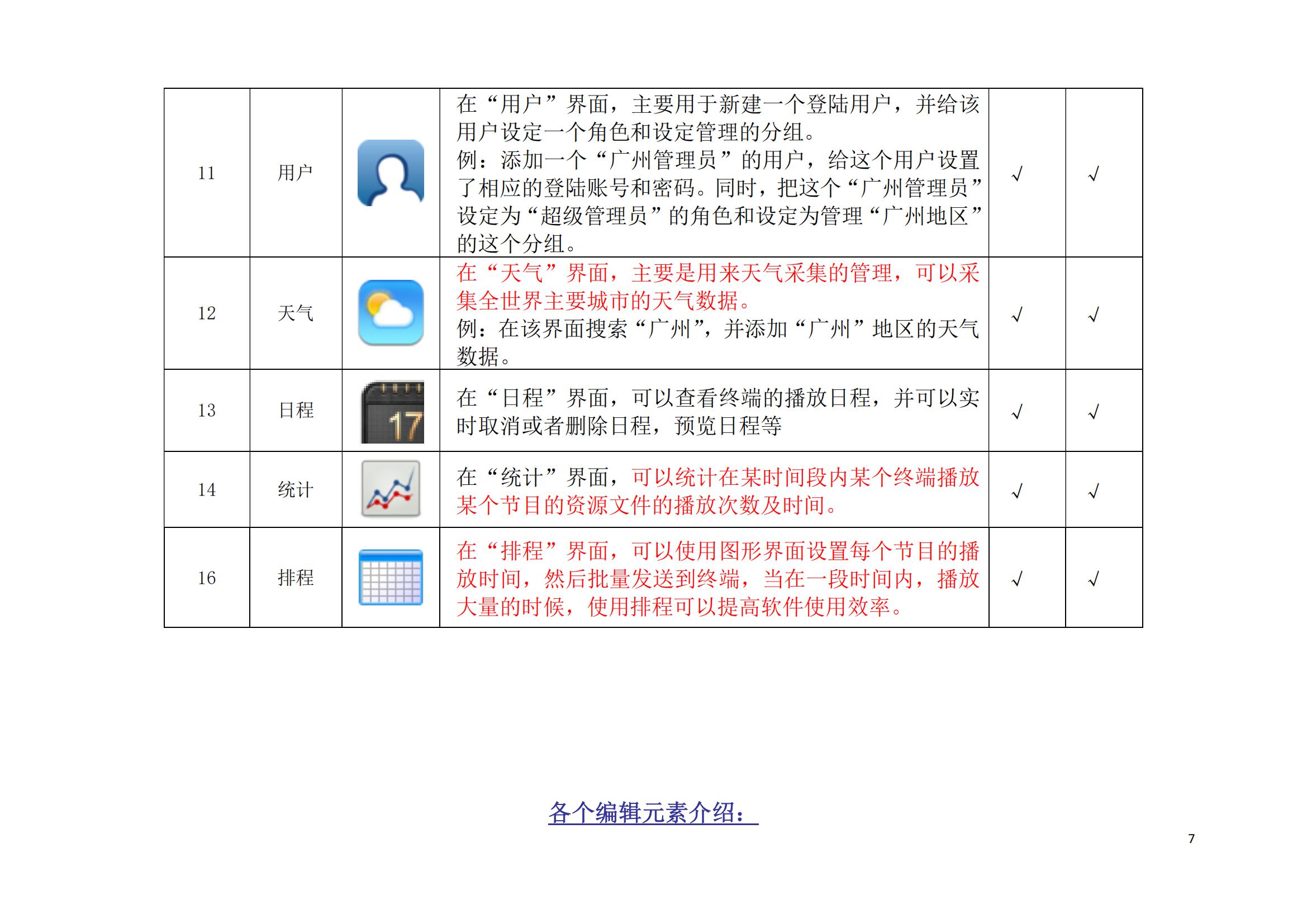Screen dimensions: 1307x924
Task: Click row number 16 cell
Action: point(207,578)
